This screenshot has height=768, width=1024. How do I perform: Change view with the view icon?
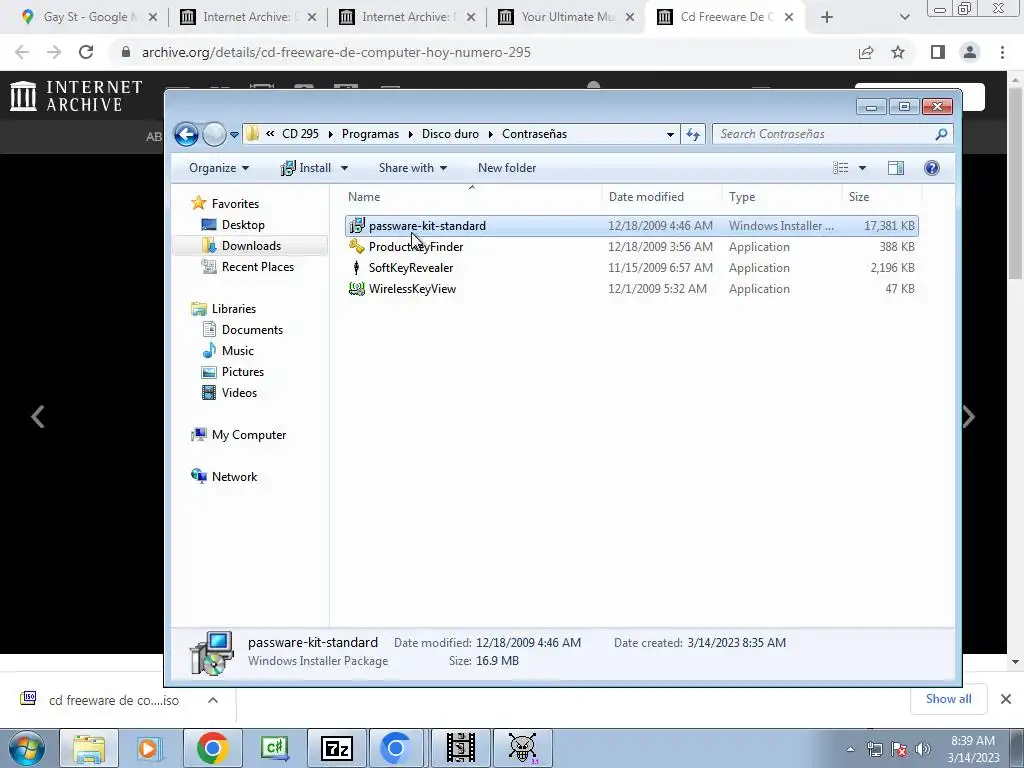coord(840,168)
